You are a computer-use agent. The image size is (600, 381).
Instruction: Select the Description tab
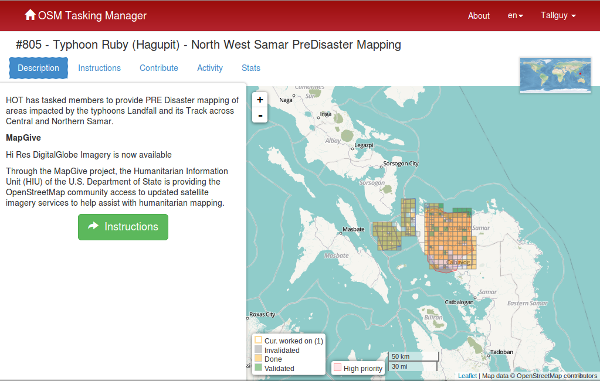[38, 68]
